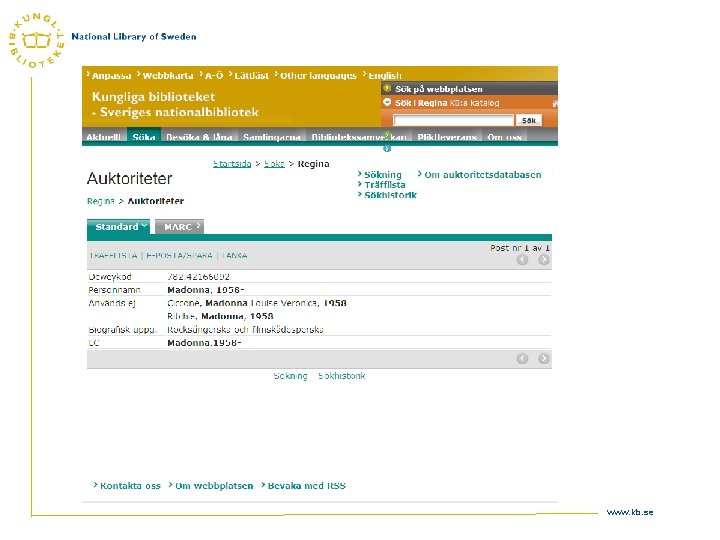Click TRÄFFLISTA in the record toolbar
The image size is (720, 540).
click(114, 255)
